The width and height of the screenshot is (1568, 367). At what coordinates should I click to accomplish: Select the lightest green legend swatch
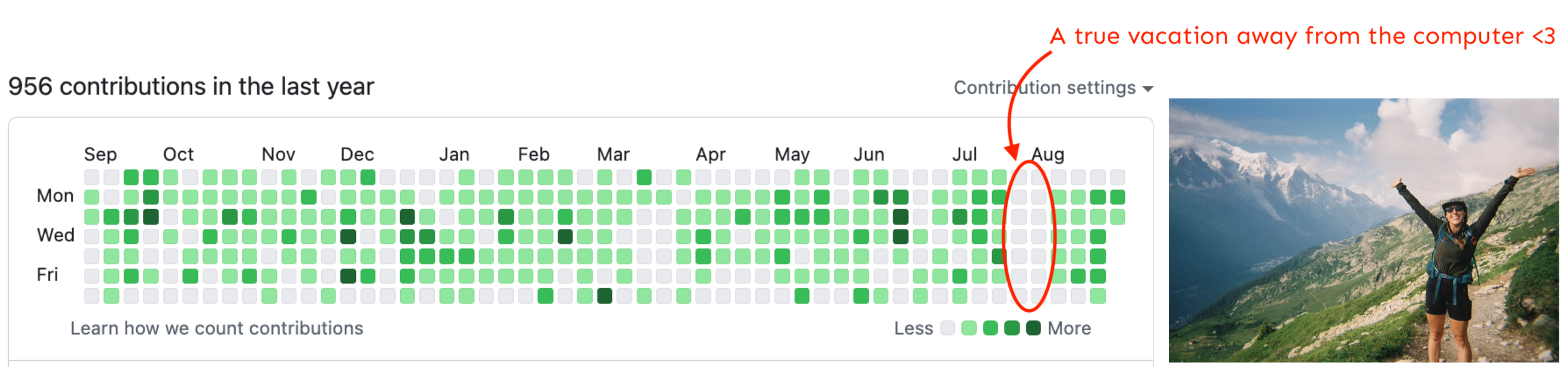point(969,328)
